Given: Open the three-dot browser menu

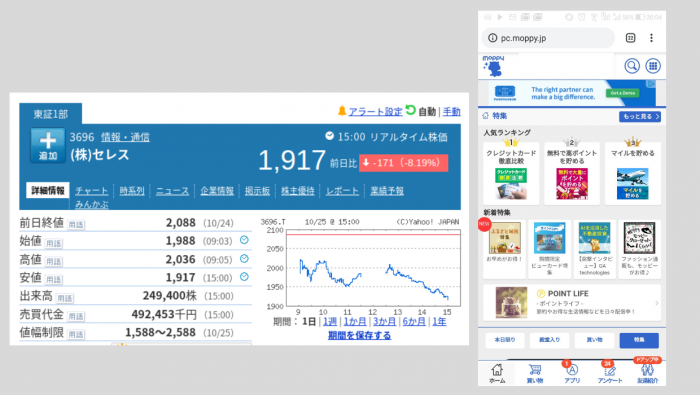Looking at the screenshot, I should point(651,38).
